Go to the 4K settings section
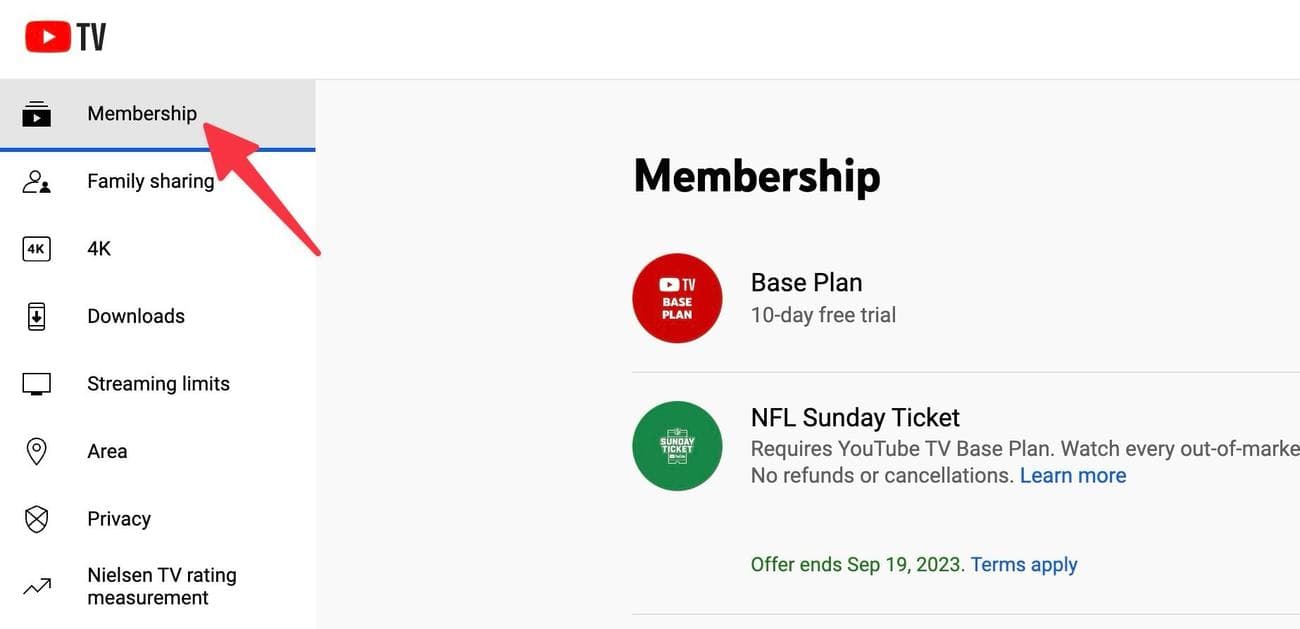Screen dimensions: 1300x629 pyautogui.click(x=99, y=248)
